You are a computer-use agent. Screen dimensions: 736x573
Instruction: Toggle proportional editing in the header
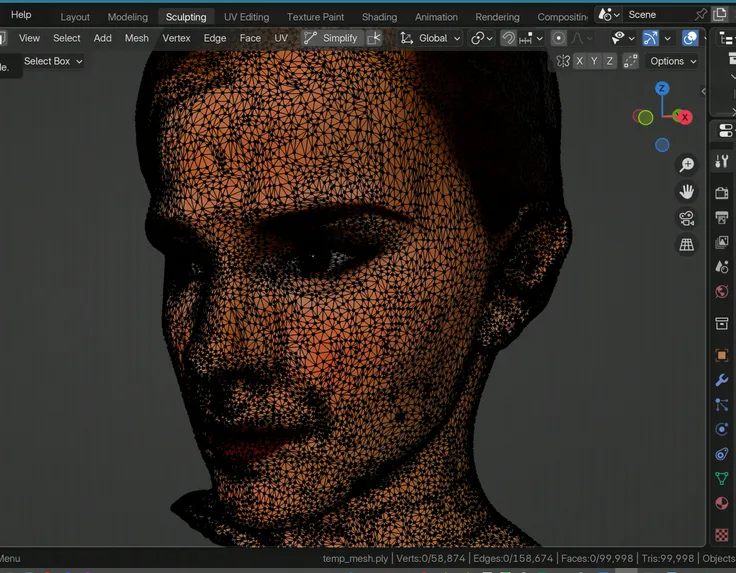pyautogui.click(x=558, y=38)
